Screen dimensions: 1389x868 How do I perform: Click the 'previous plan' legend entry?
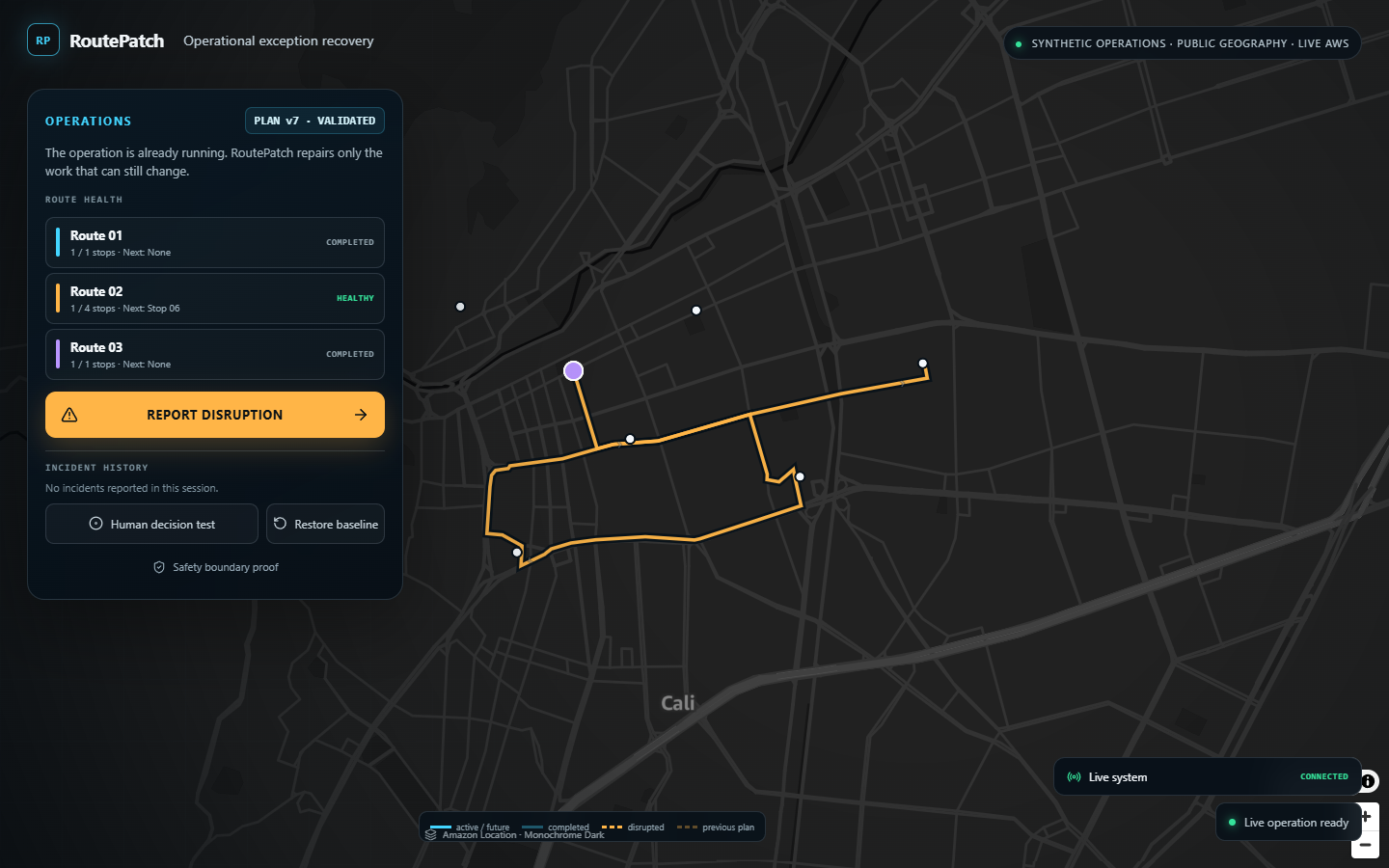click(x=716, y=827)
